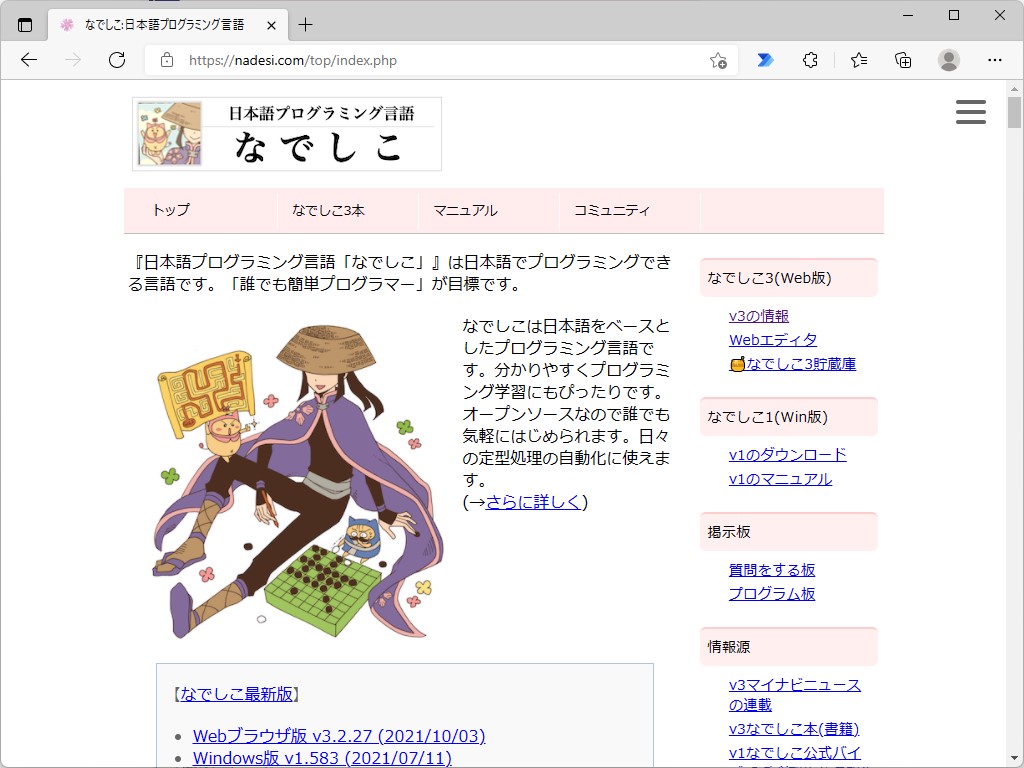
Task: Open the Collections icon in the toolbar
Action: tap(903, 60)
